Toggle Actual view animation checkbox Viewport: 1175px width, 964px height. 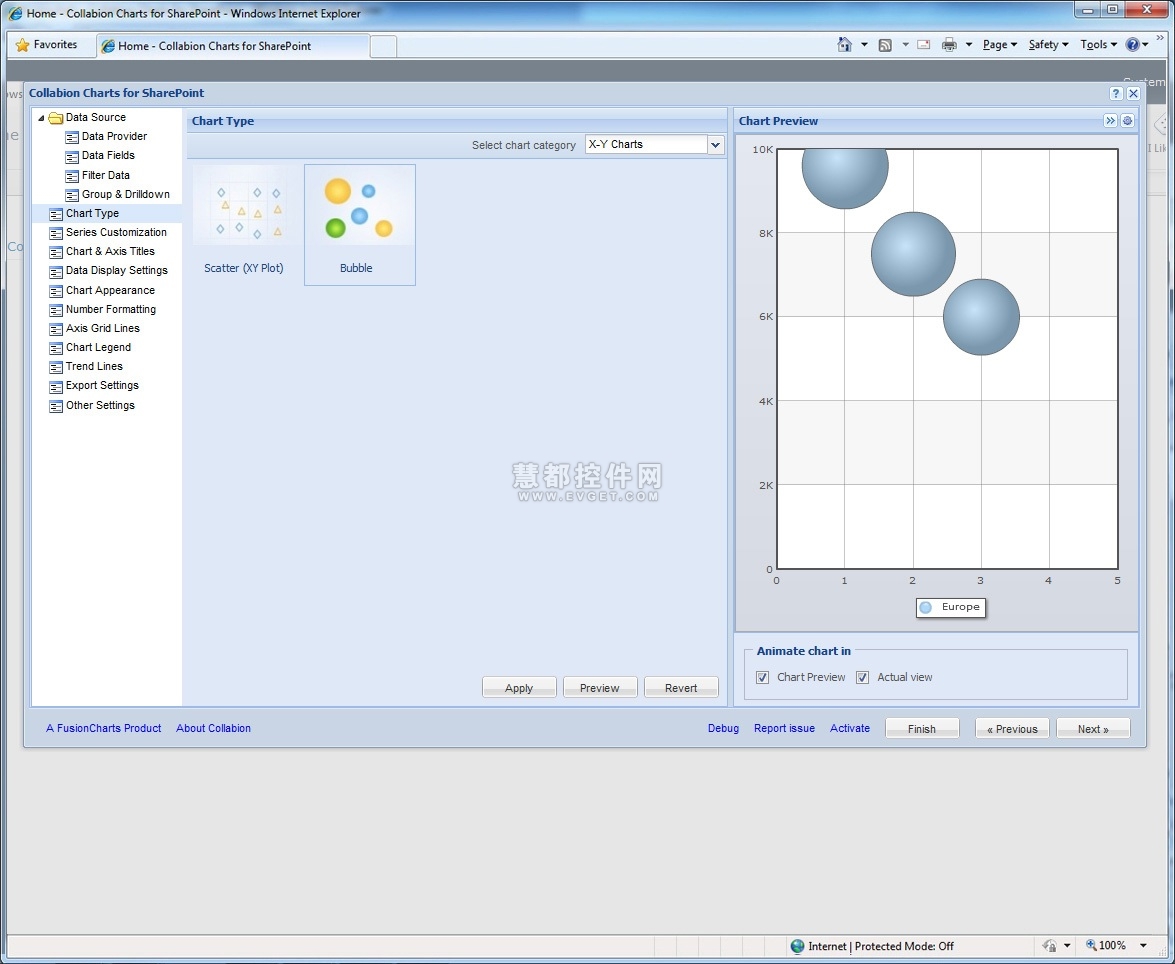[x=863, y=678]
